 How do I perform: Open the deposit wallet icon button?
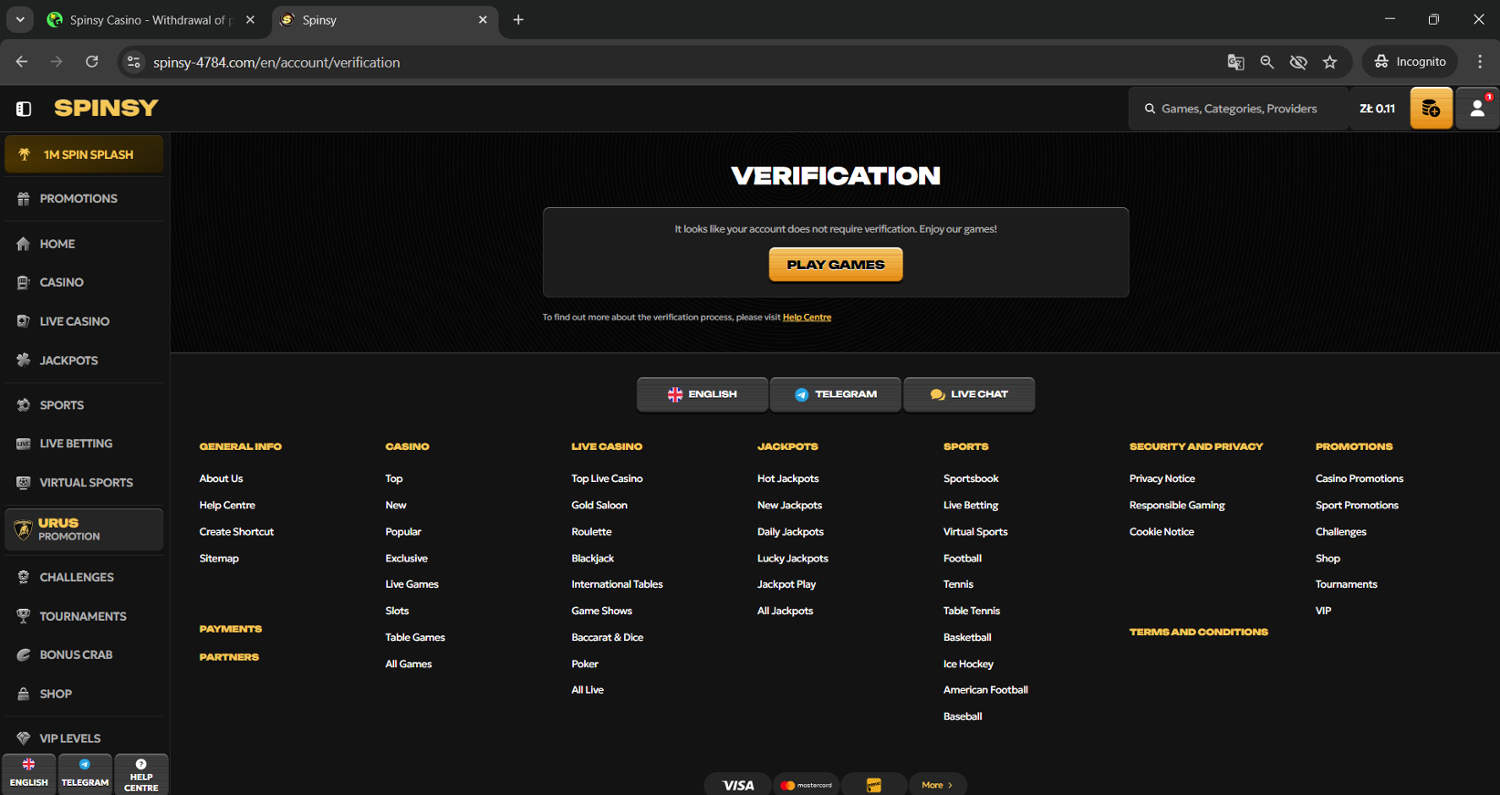(x=1431, y=109)
